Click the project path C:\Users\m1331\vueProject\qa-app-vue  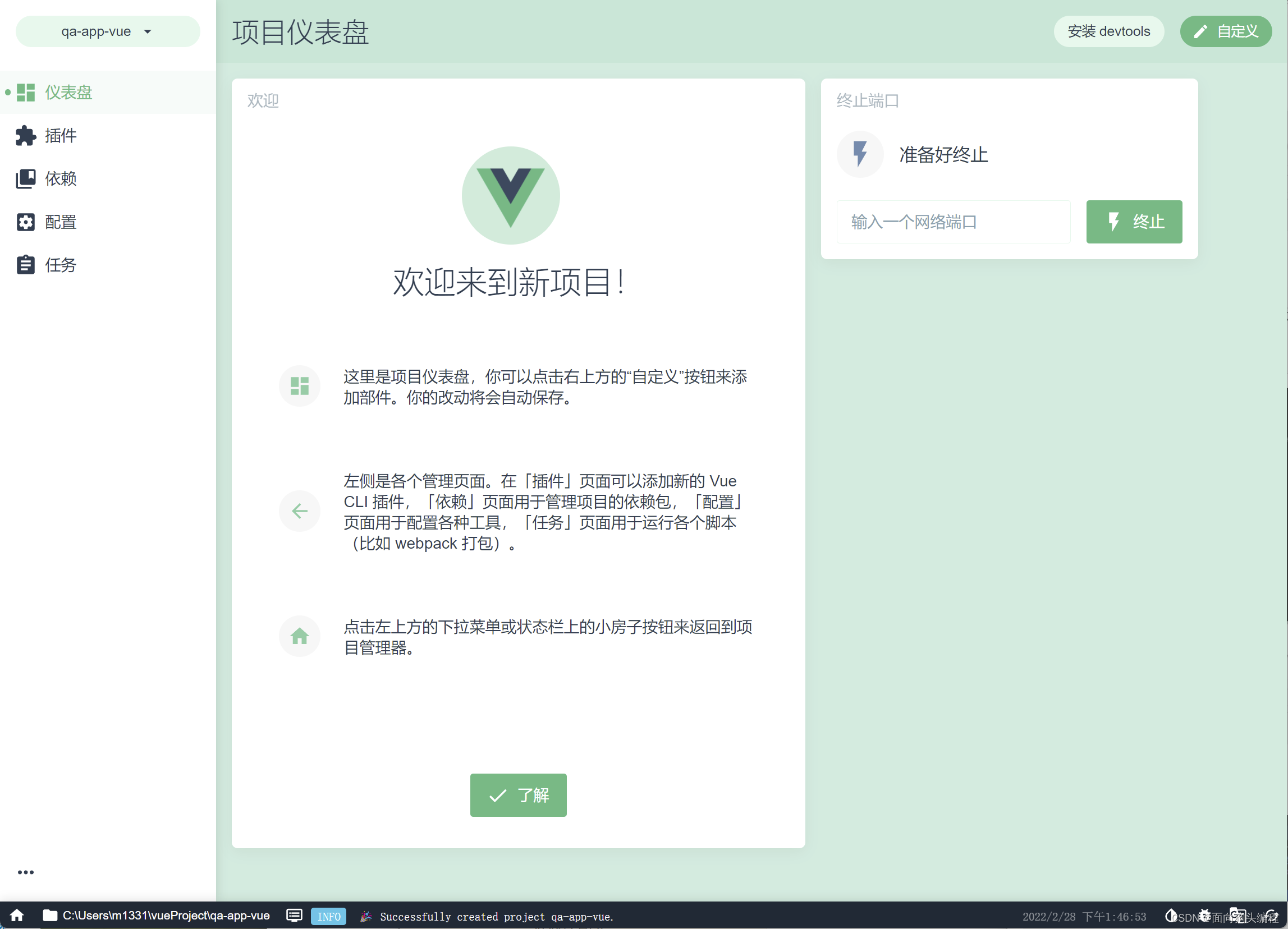pos(166,915)
